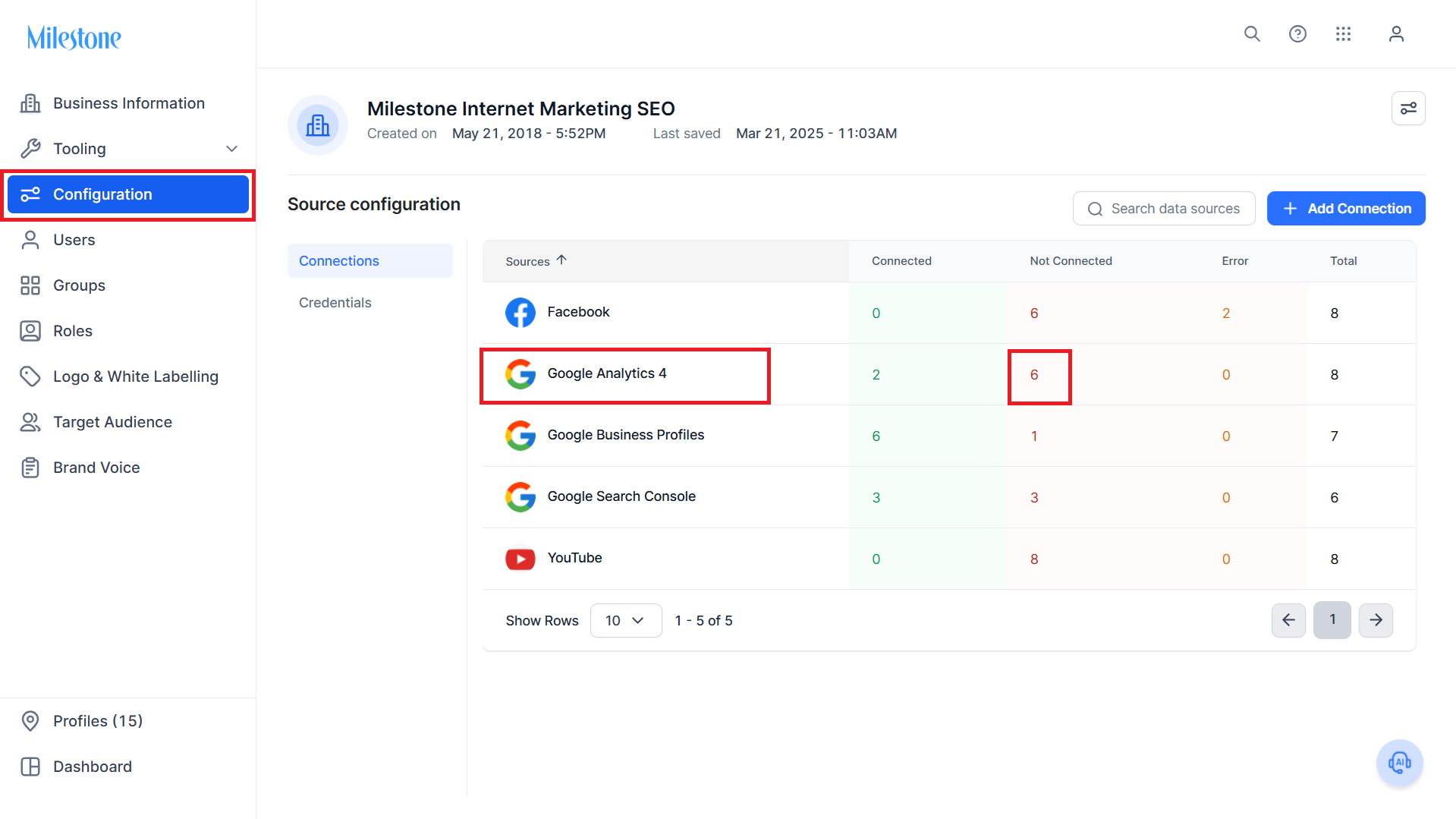
Task: Click Google Business Profiles total 7
Action: pyautogui.click(x=1335, y=436)
